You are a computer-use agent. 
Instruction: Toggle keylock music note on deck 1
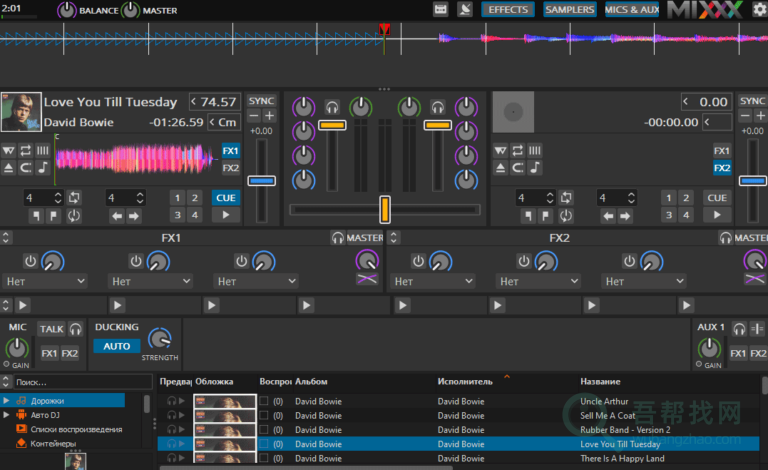click(x=43, y=168)
